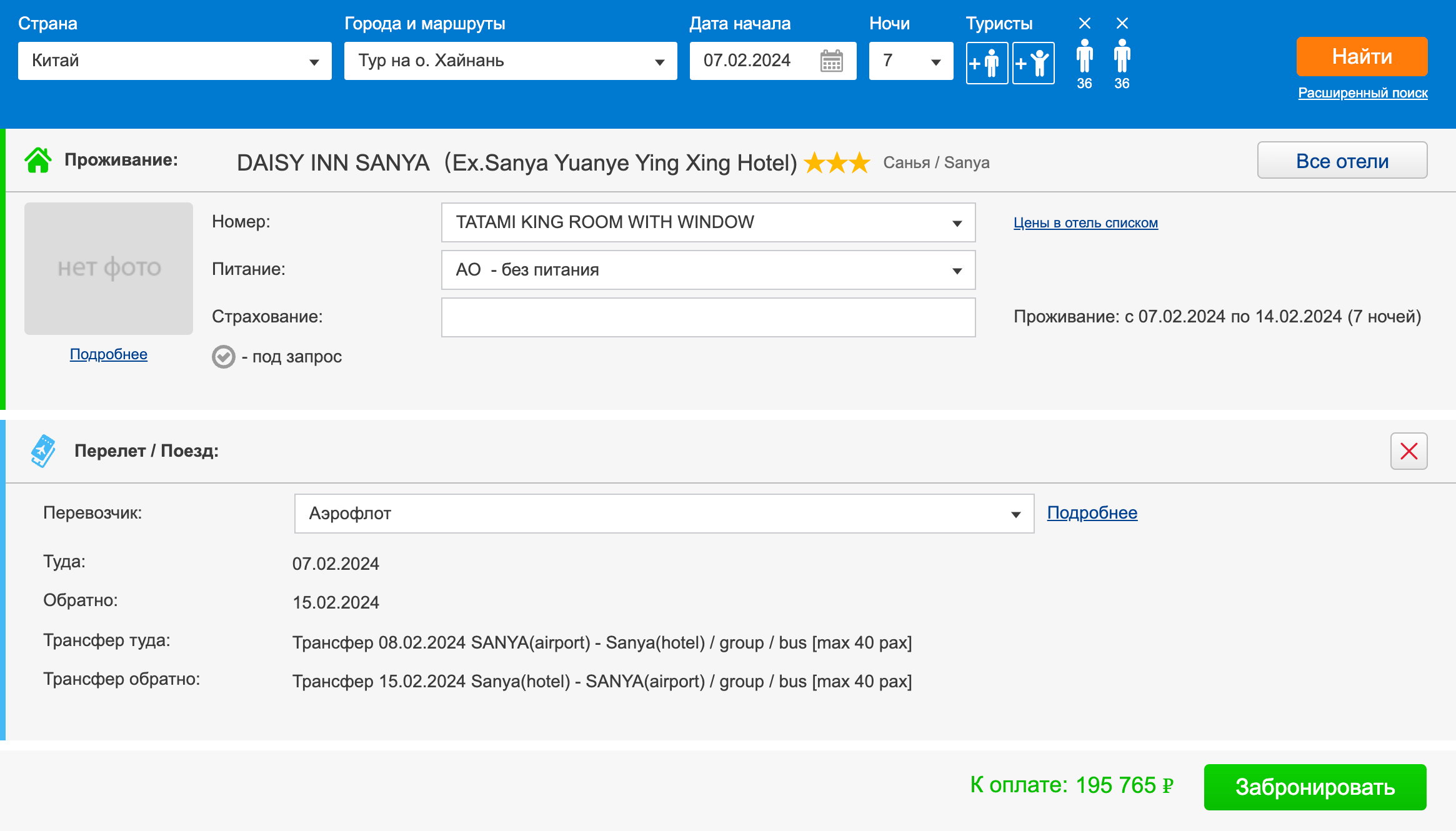Remove the second tourist aged 36
Viewport: 1456px width, 831px height.
coord(1122,23)
